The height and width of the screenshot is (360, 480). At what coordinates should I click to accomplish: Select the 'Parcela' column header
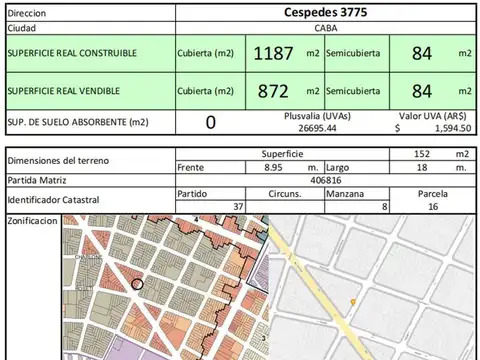tap(433, 194)
